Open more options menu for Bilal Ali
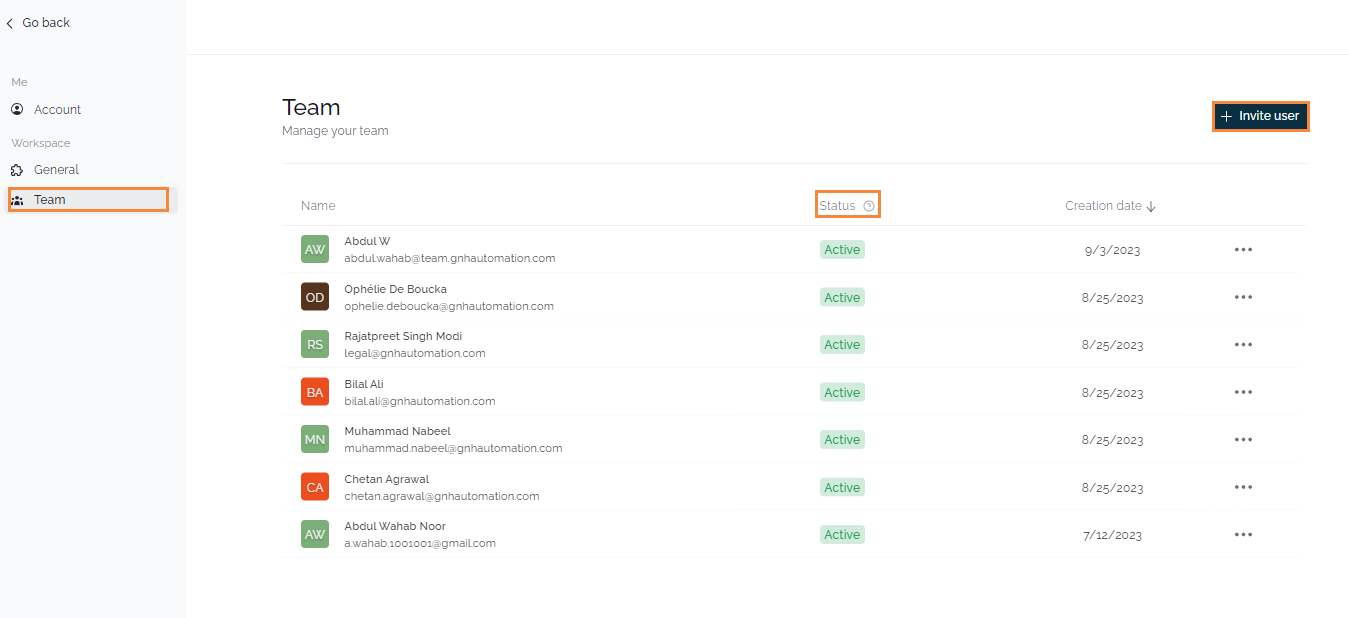The width and height of the screenshot is (1349, 618). pyautogui.click(x=1243, y=392)
